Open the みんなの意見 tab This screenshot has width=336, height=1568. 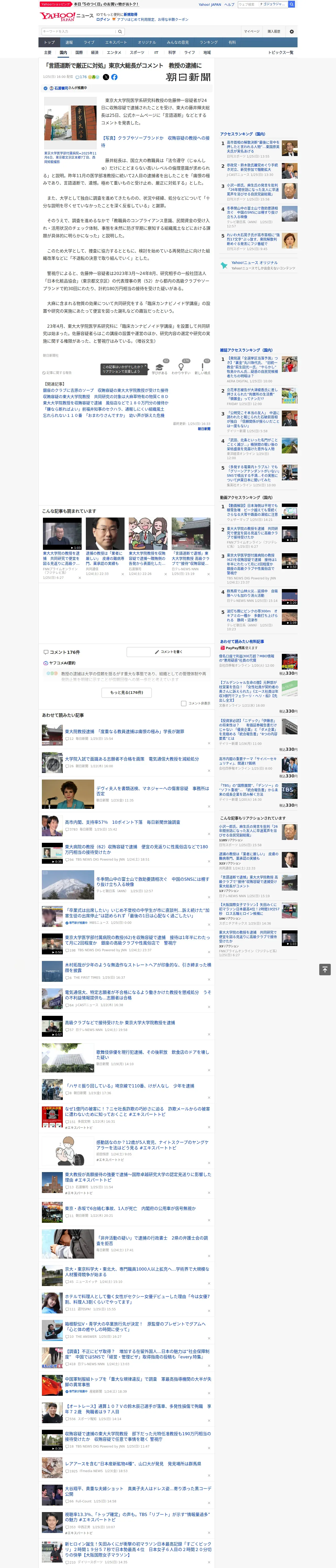[177, 43]
